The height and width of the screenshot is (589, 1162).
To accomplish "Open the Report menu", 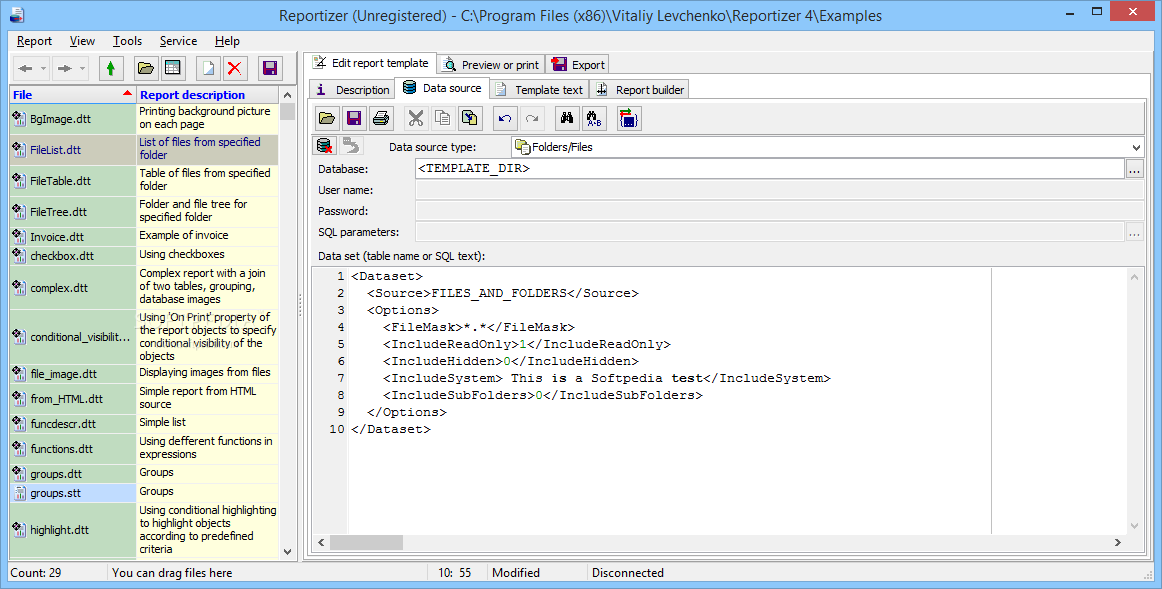I will [x=34, y=41].
